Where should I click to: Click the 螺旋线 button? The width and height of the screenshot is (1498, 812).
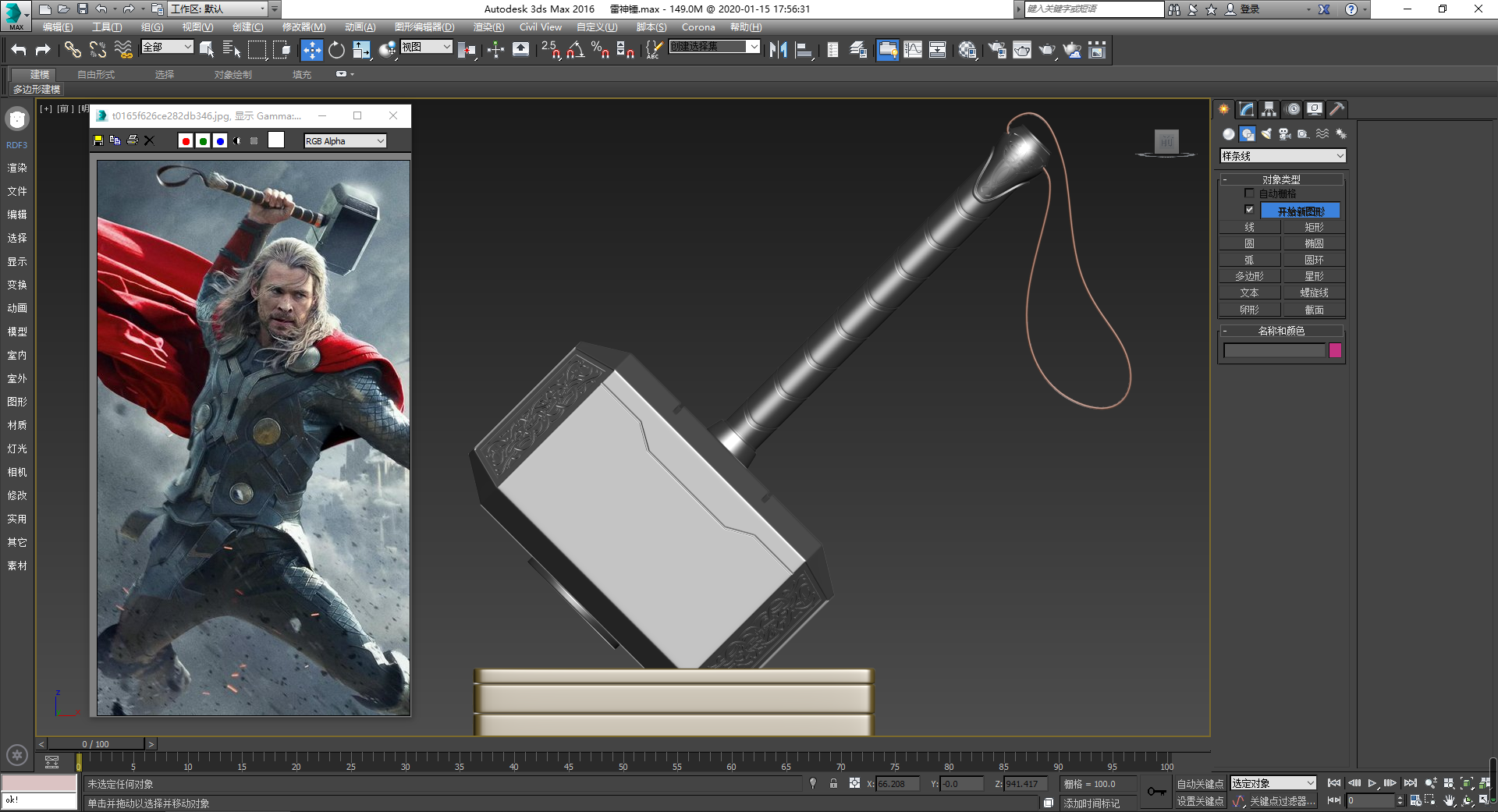click(x=1314, y=293)
